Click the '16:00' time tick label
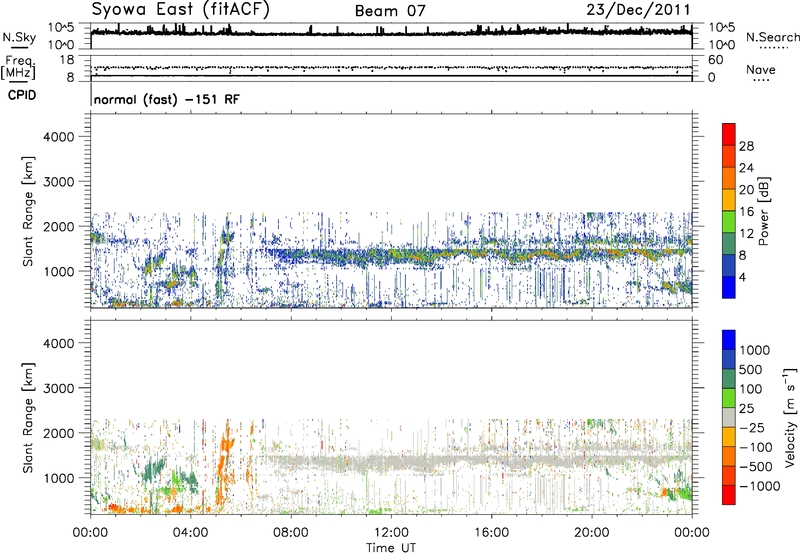This screenshot has width=800, height=554. click(491, 533)
